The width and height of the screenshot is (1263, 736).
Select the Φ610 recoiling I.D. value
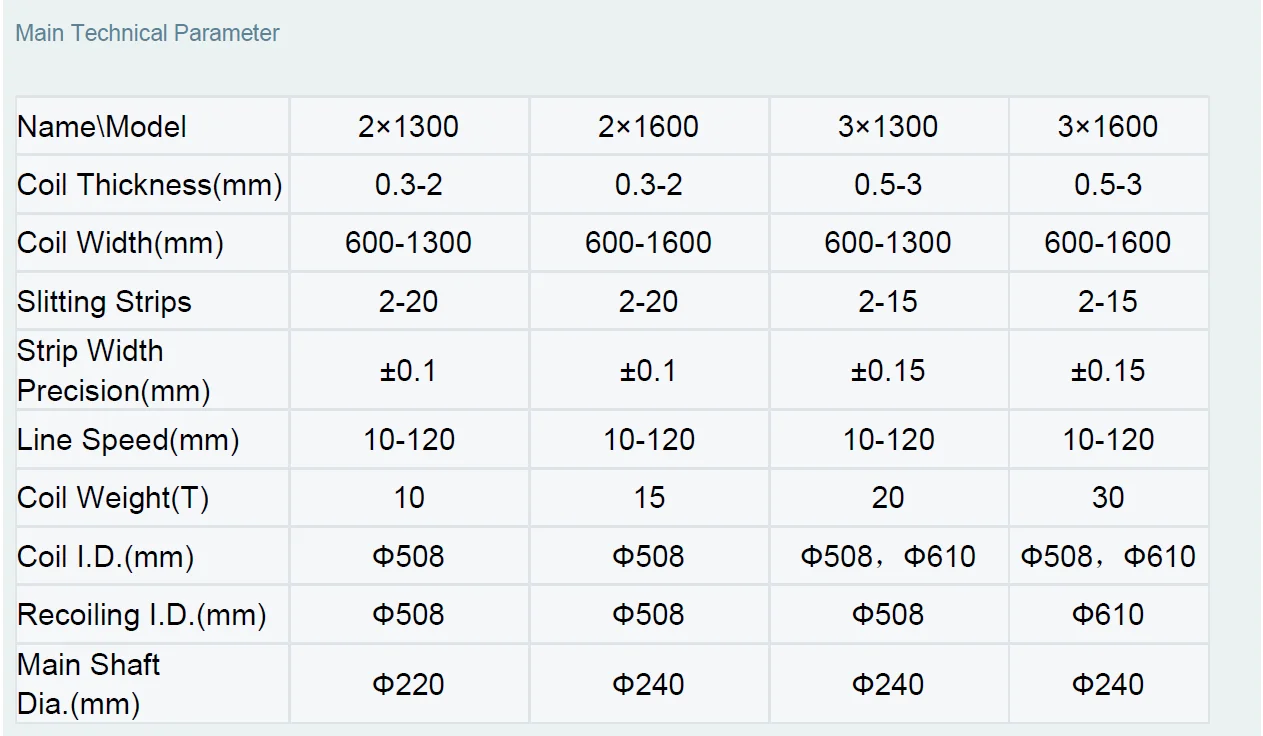click(x=1108, y=614)
